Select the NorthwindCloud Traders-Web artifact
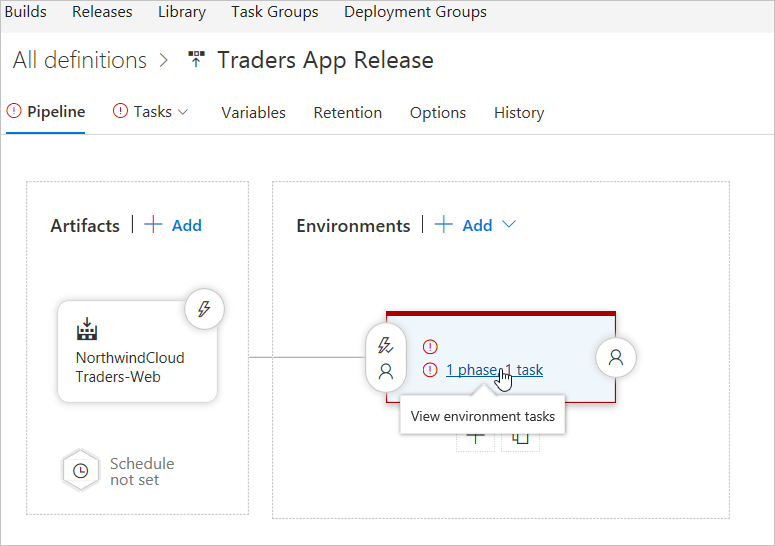Viewport: 775px width, 546px height. (x=137, y=351)
